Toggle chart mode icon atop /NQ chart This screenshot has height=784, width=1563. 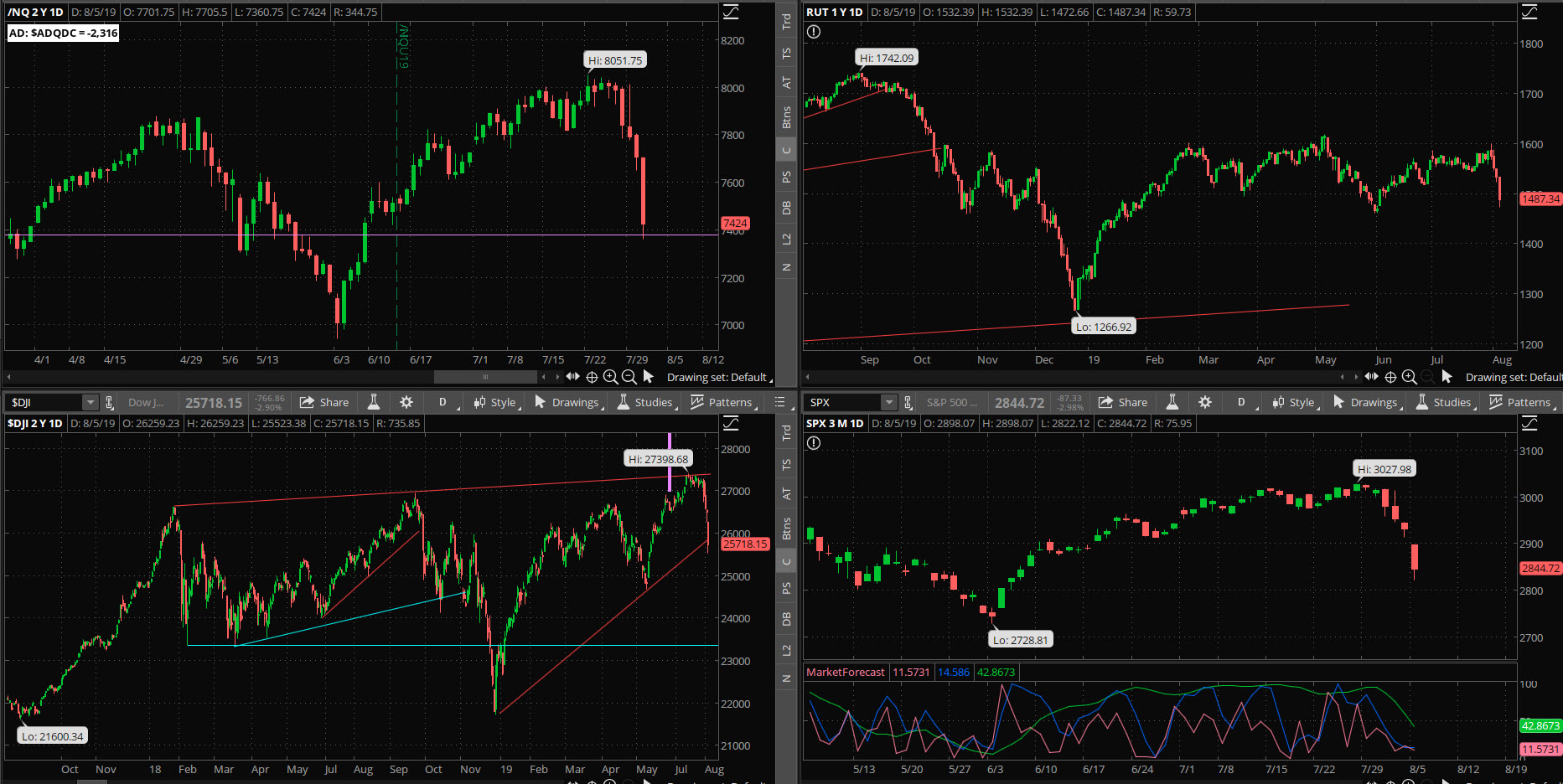click(x=731, y=12)
